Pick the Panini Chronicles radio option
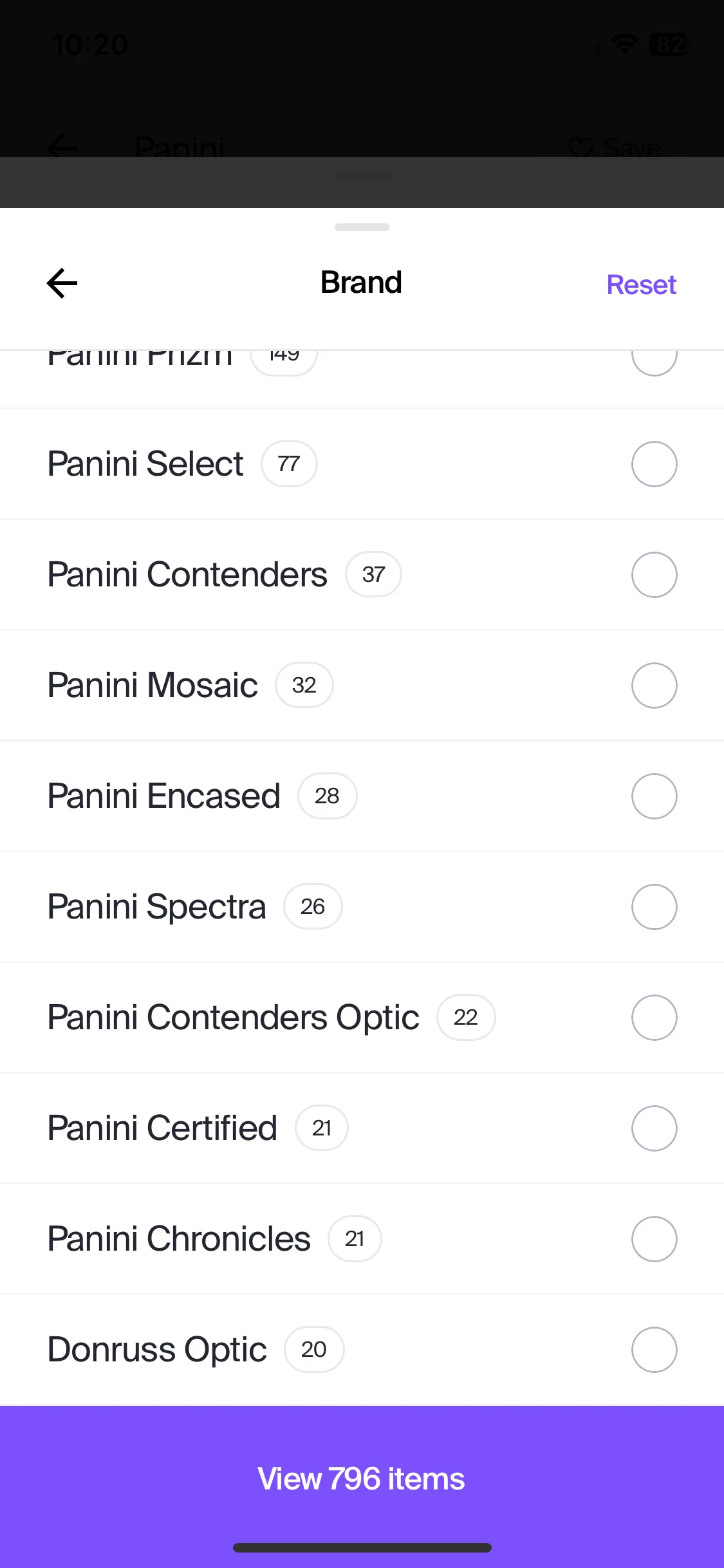724x1568 pixels. click(654, 1239)
